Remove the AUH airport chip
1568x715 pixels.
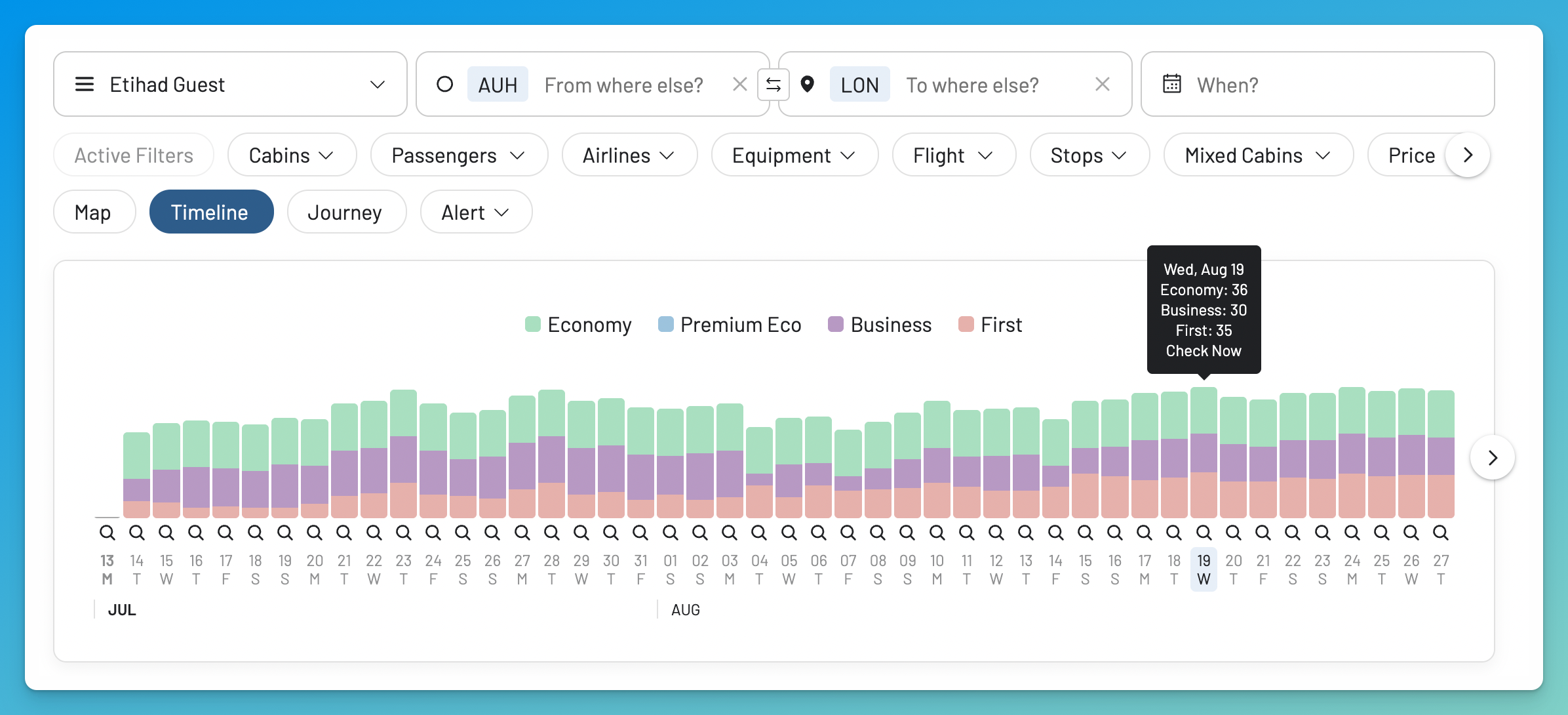click(498, 85)
